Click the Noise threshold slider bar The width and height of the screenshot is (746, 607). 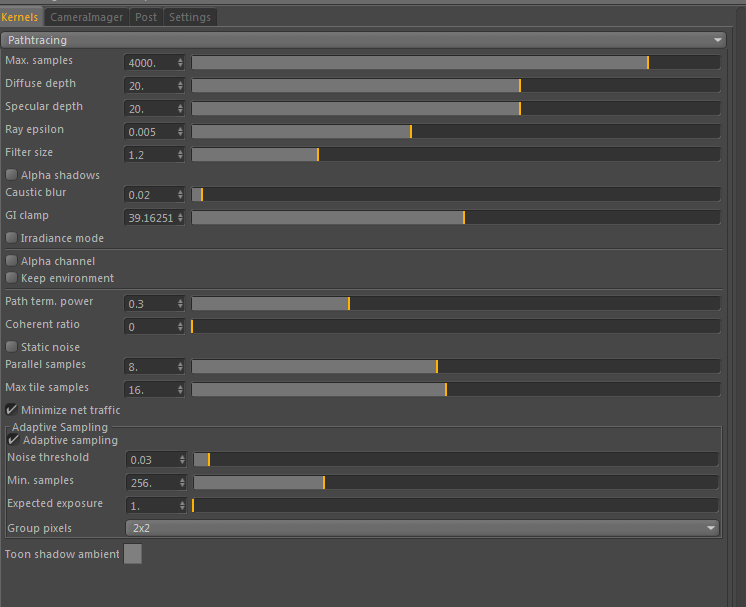click(x=456, y=460)
